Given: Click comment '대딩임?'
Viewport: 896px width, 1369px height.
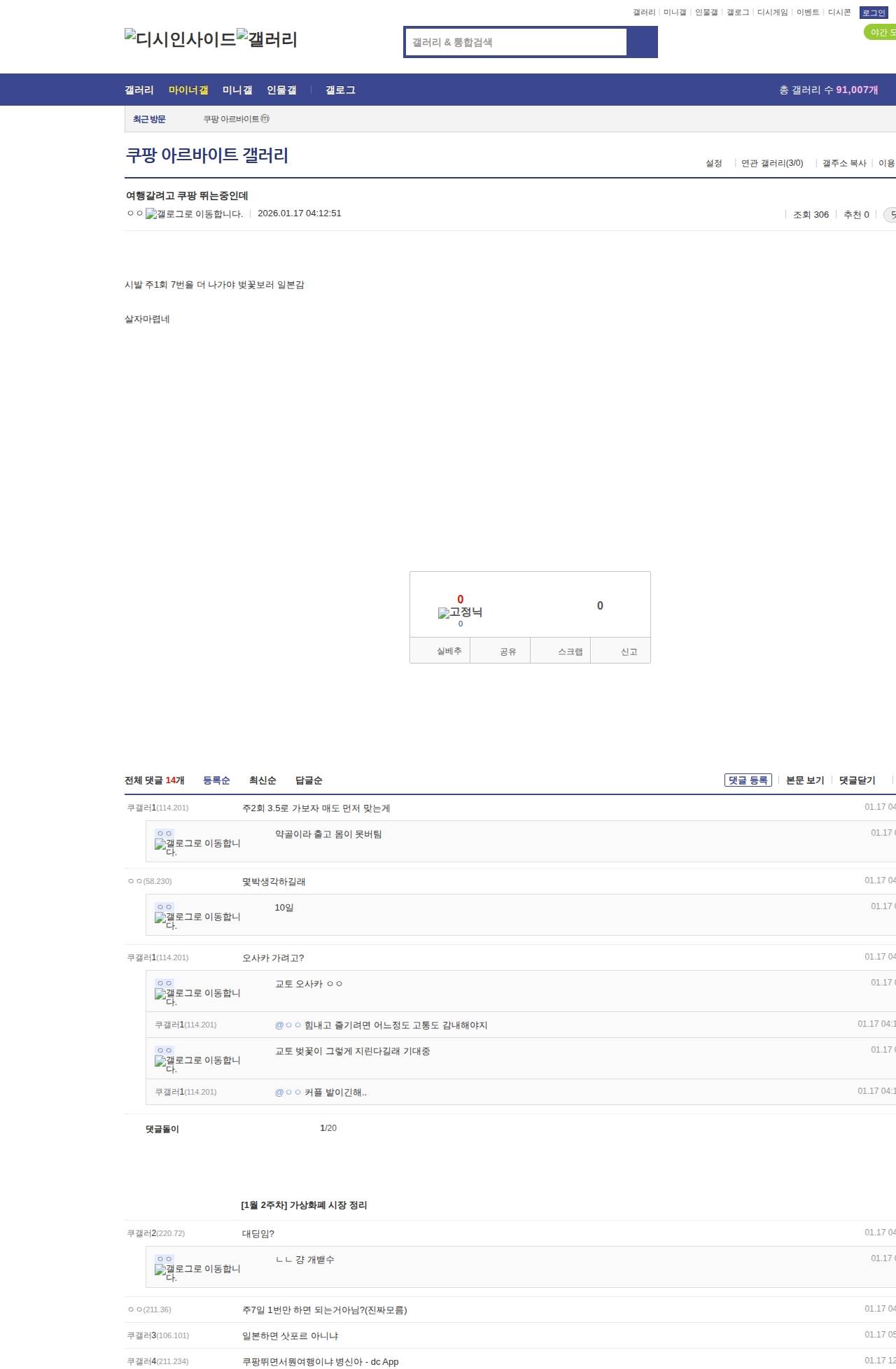Looking at the screenshot, I should click(x=258, y=1234).
